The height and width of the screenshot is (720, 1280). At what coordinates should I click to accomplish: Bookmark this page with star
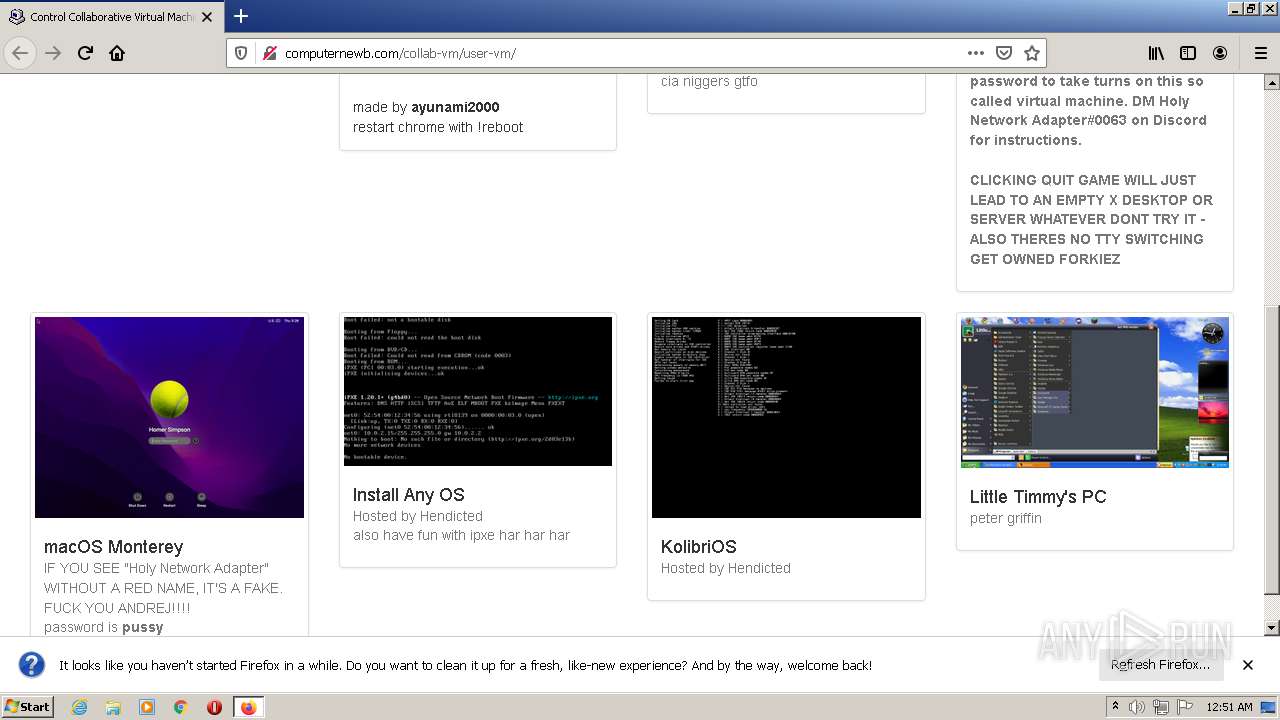point(1032,53)
